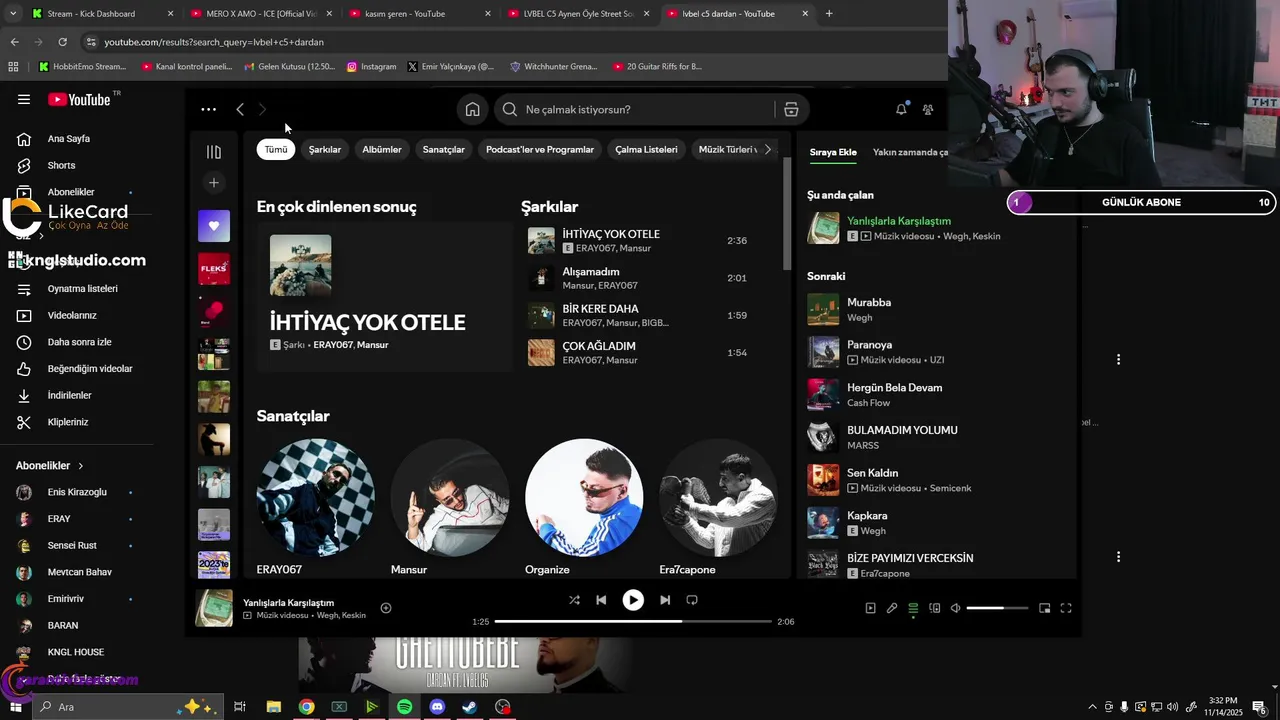This screenshot has height=720, width=1280.
Task: Open Now Playing view icon
Action: [870, 608]
